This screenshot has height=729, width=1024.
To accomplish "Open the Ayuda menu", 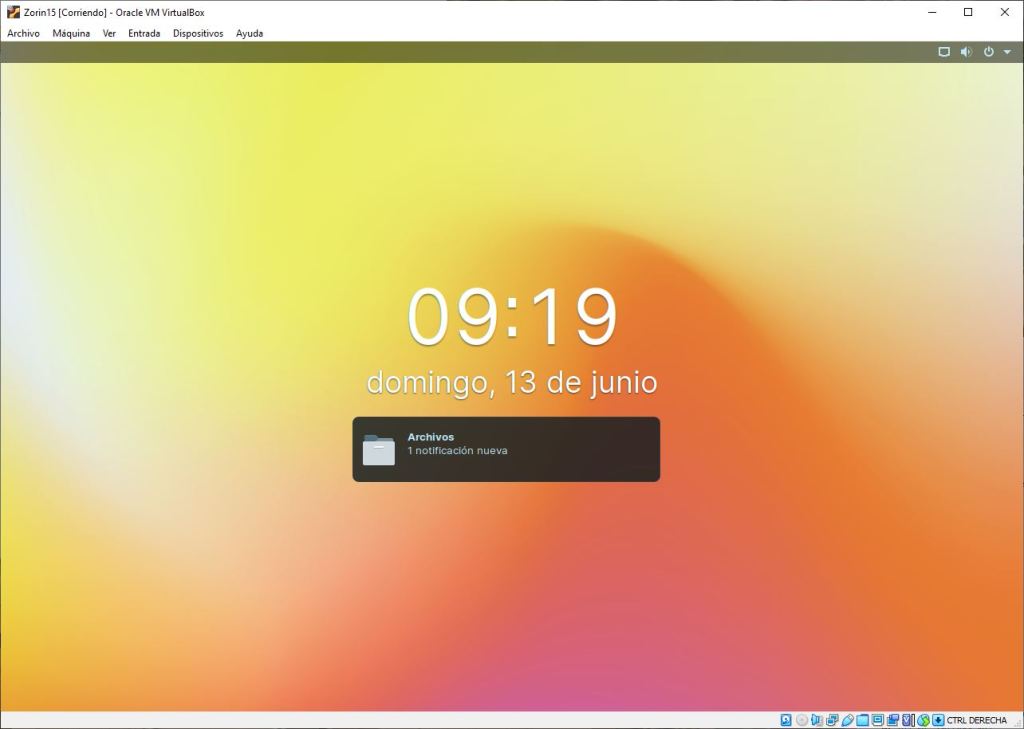I will (249, 33).
